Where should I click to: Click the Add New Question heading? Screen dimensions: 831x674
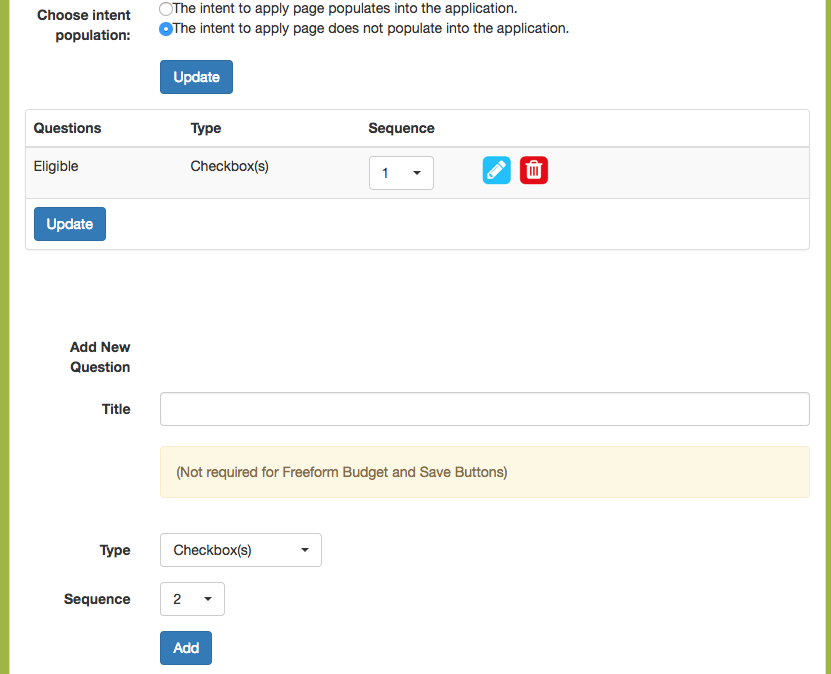(x=100, y=357)
